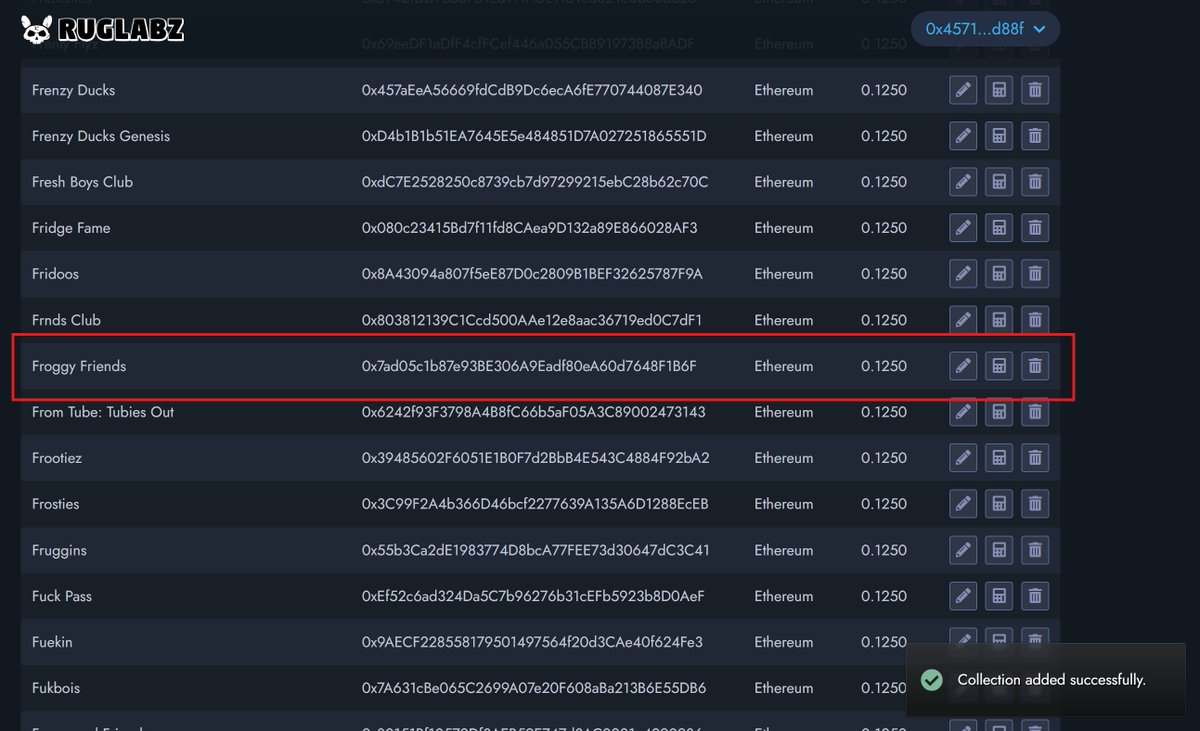Open calculator for Frenzy Ducks
This screenshot has height=731, width=1200.
tap(998, 90)
